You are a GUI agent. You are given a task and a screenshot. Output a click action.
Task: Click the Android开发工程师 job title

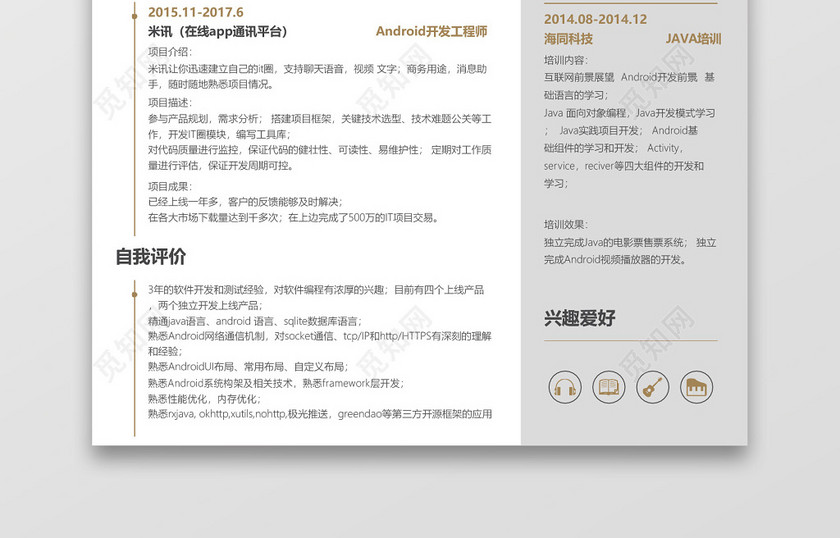[x=431, y=32]
